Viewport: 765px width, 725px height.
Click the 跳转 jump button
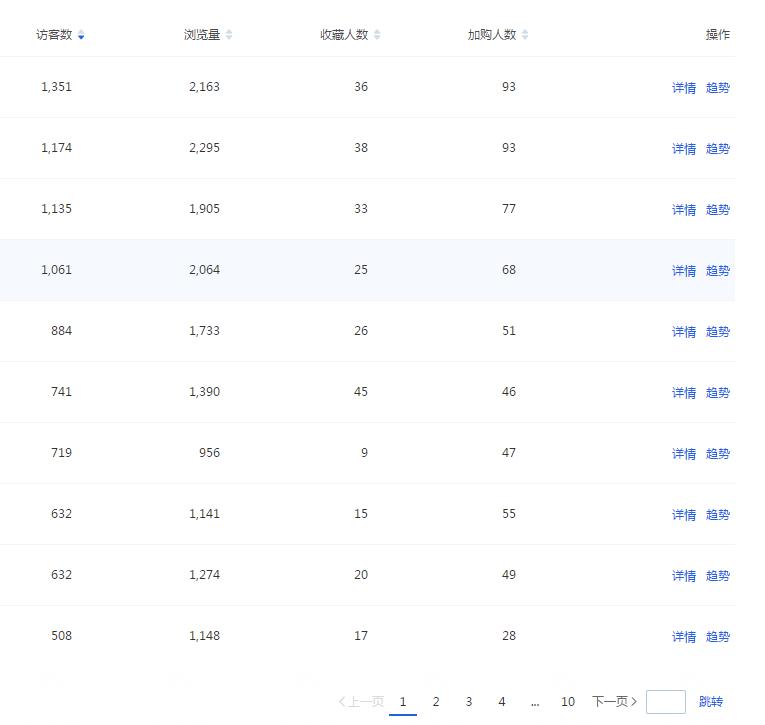(x=711, y=702)
